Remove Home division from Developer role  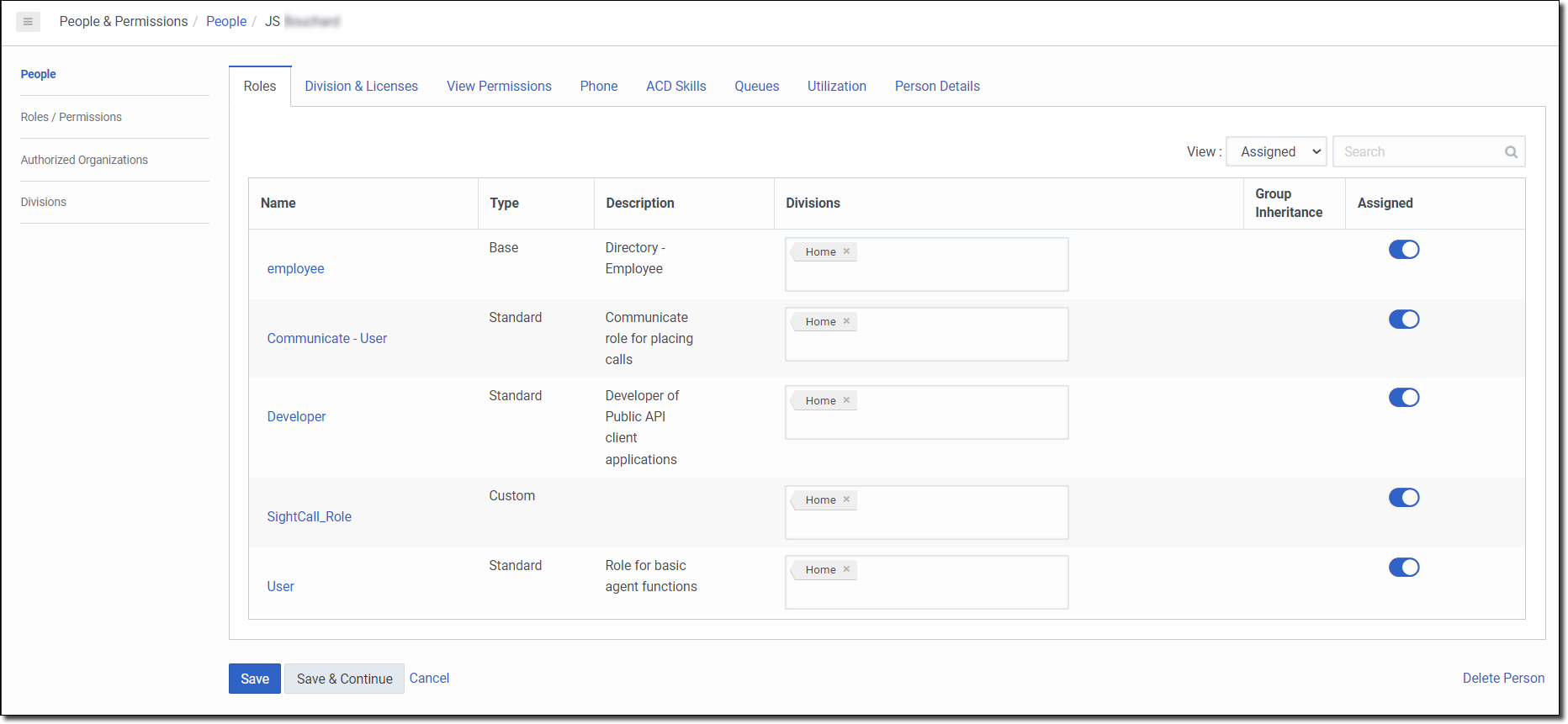click(846, 400)
